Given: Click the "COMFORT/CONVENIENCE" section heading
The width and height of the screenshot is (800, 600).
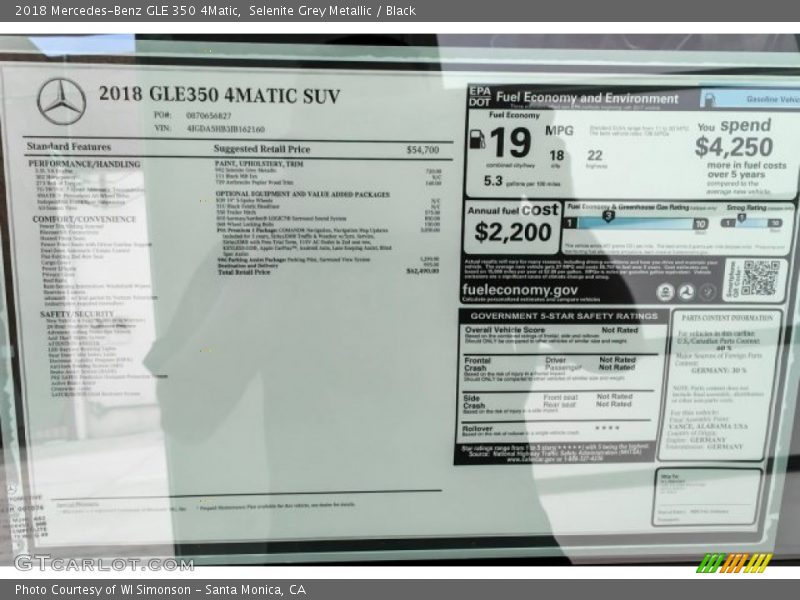Looking at the screenshot, I should 84,219.
